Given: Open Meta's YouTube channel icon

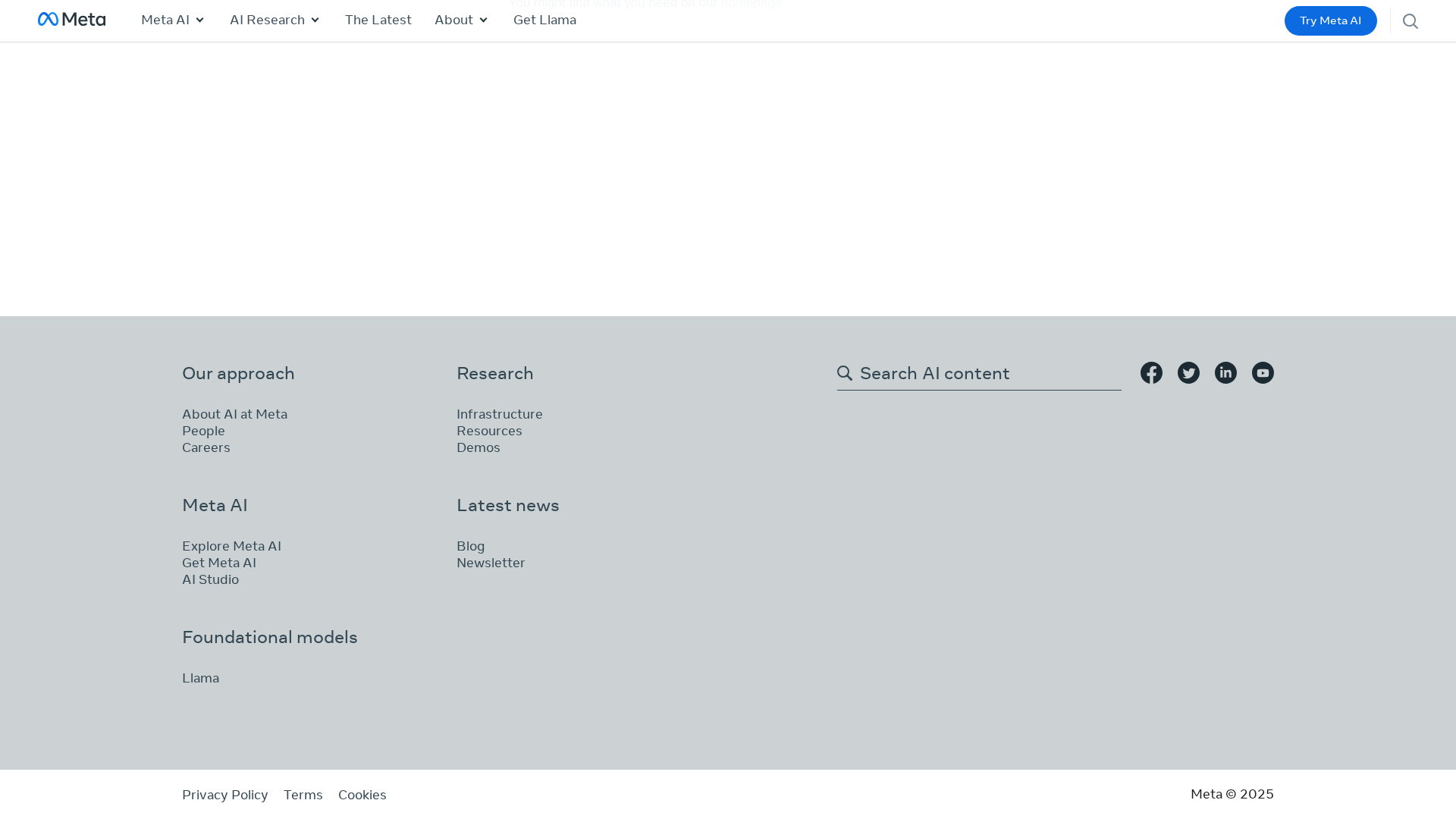Looking at the screenshot, I should pos(1263,373).
